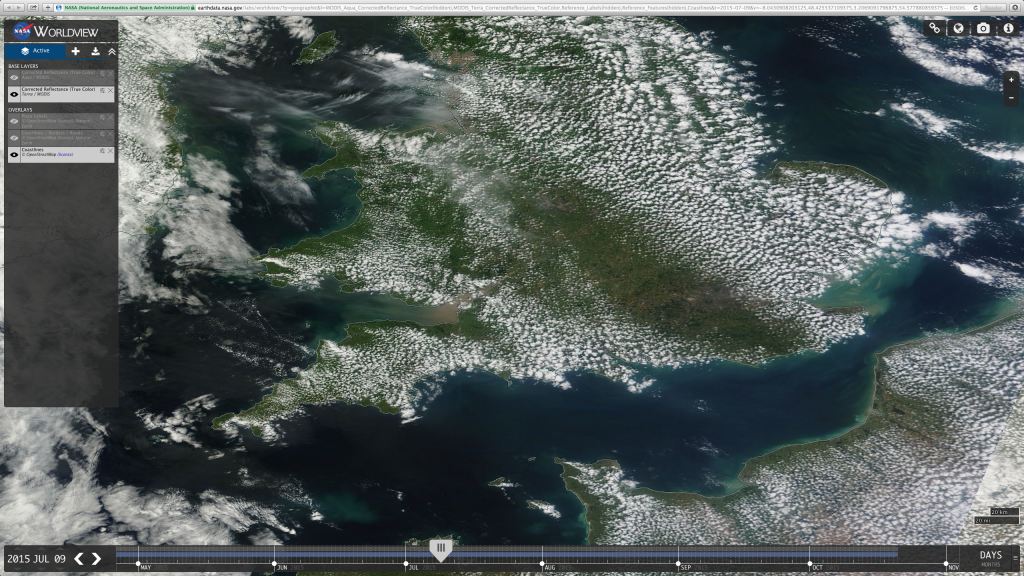Open the Add Layers tab (plus icon)
Screen dimensions: 1024x576
(x=76, y=51)
